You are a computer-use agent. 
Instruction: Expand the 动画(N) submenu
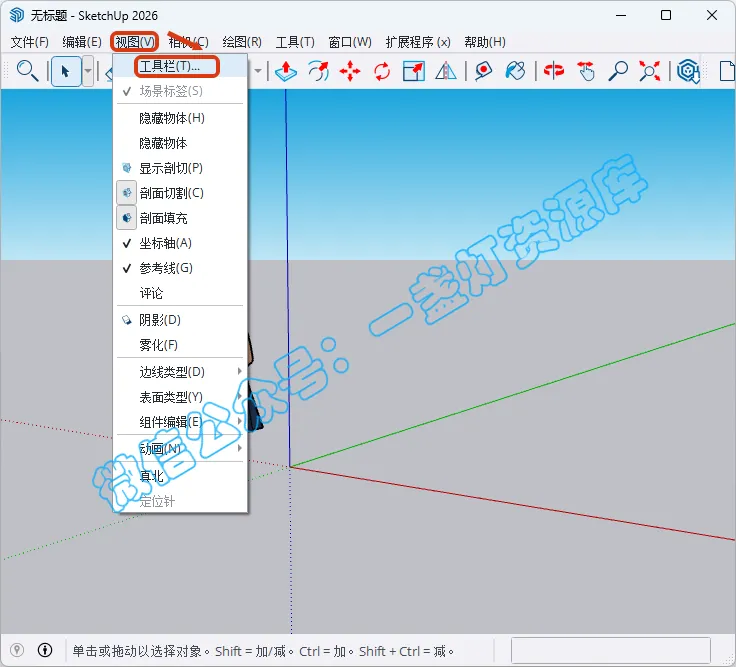[180, 449]
